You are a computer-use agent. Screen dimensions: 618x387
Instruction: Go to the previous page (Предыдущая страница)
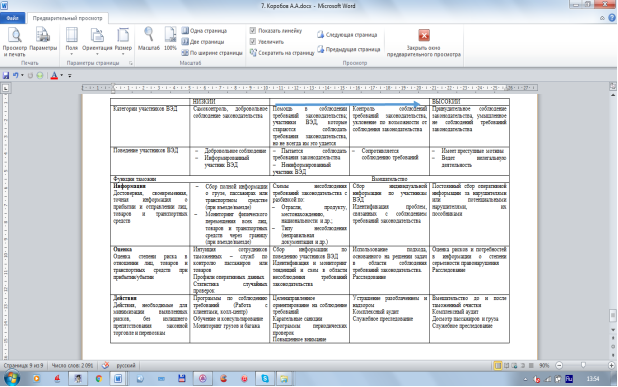click(x=349, y=49)
